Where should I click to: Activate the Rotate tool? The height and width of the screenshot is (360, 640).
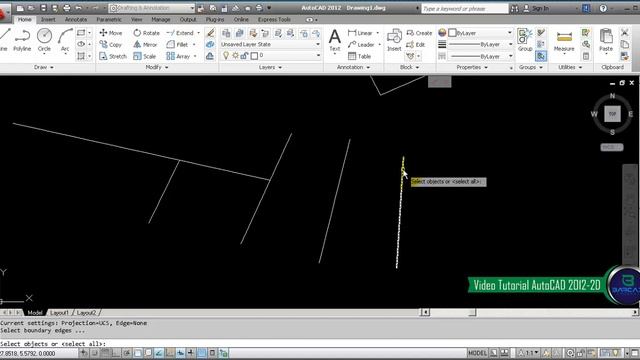coord(147,33)
